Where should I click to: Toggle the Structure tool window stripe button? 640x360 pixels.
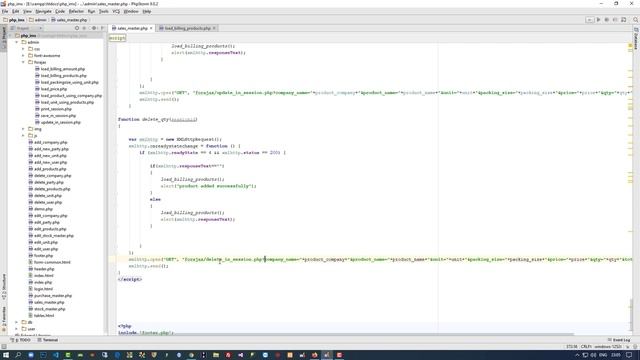point(4,286)
